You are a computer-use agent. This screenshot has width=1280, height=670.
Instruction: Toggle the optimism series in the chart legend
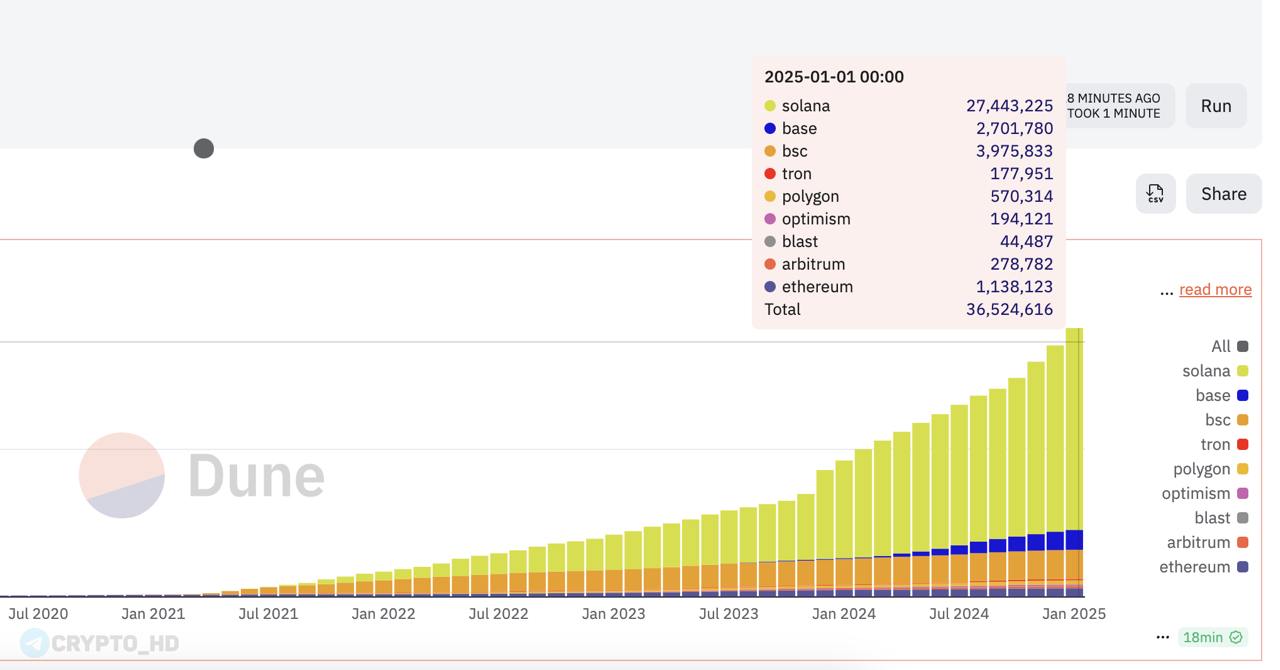1205,493
